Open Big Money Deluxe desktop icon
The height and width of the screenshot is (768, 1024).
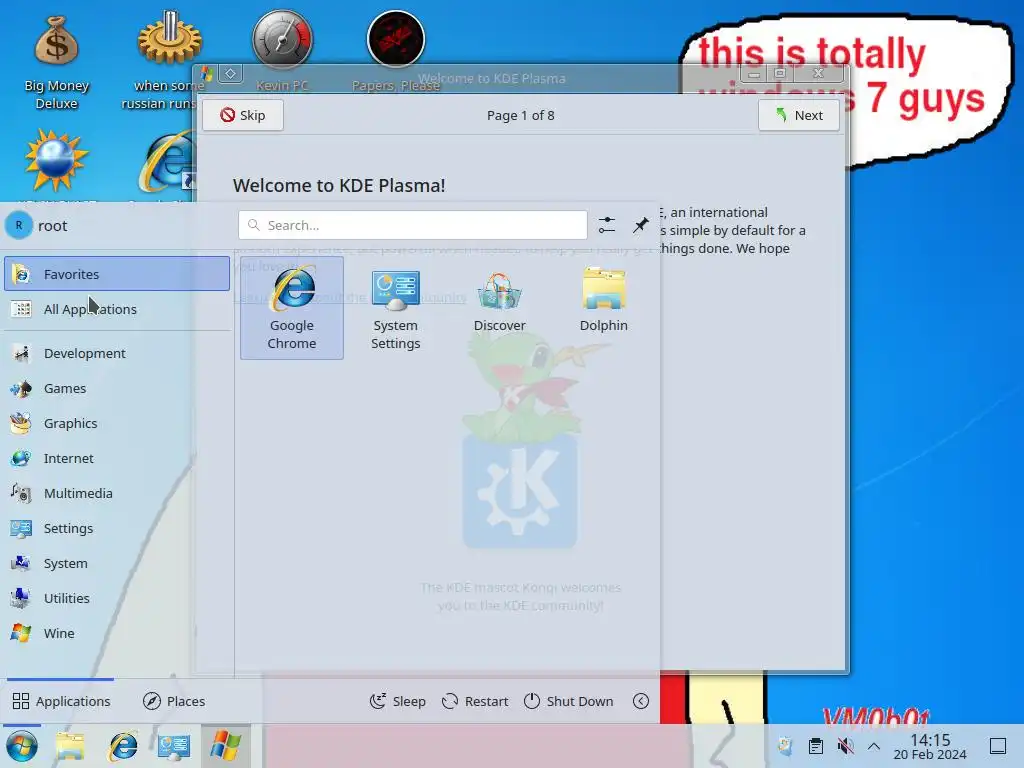click(57, 62)
